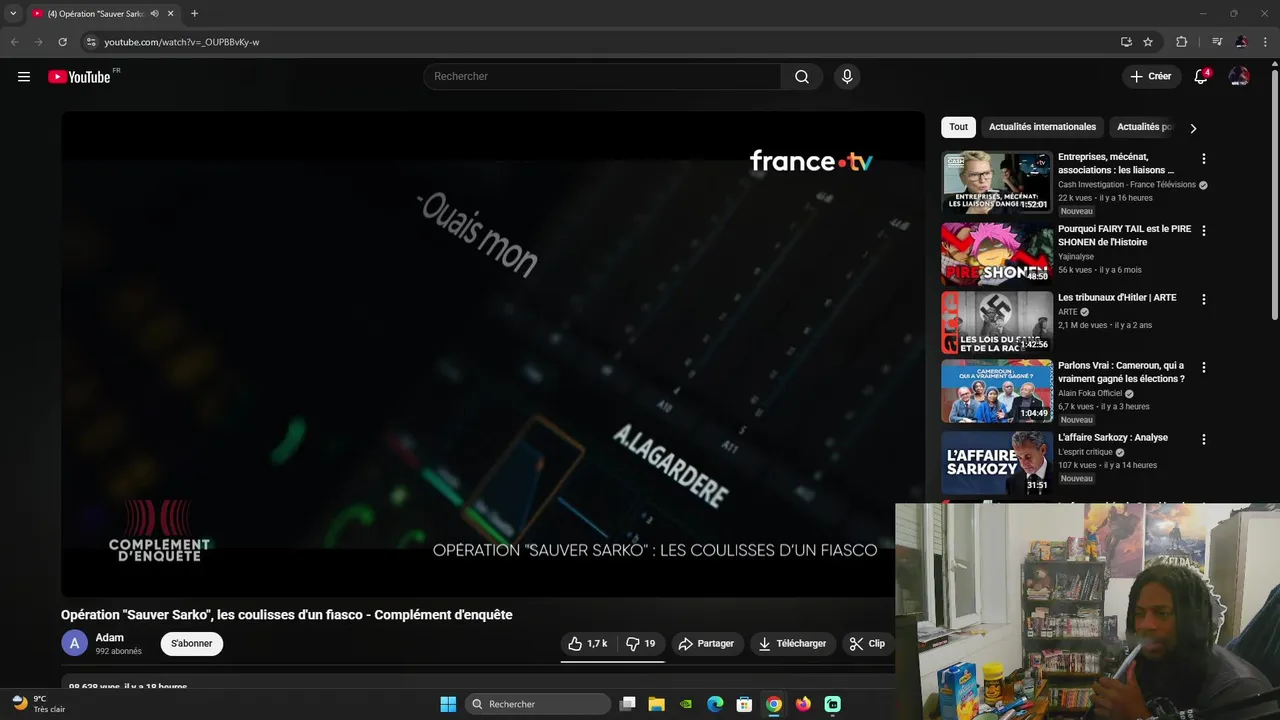Open Les tribunaux d'Hitler thumbnail

[x=997, y=322]
